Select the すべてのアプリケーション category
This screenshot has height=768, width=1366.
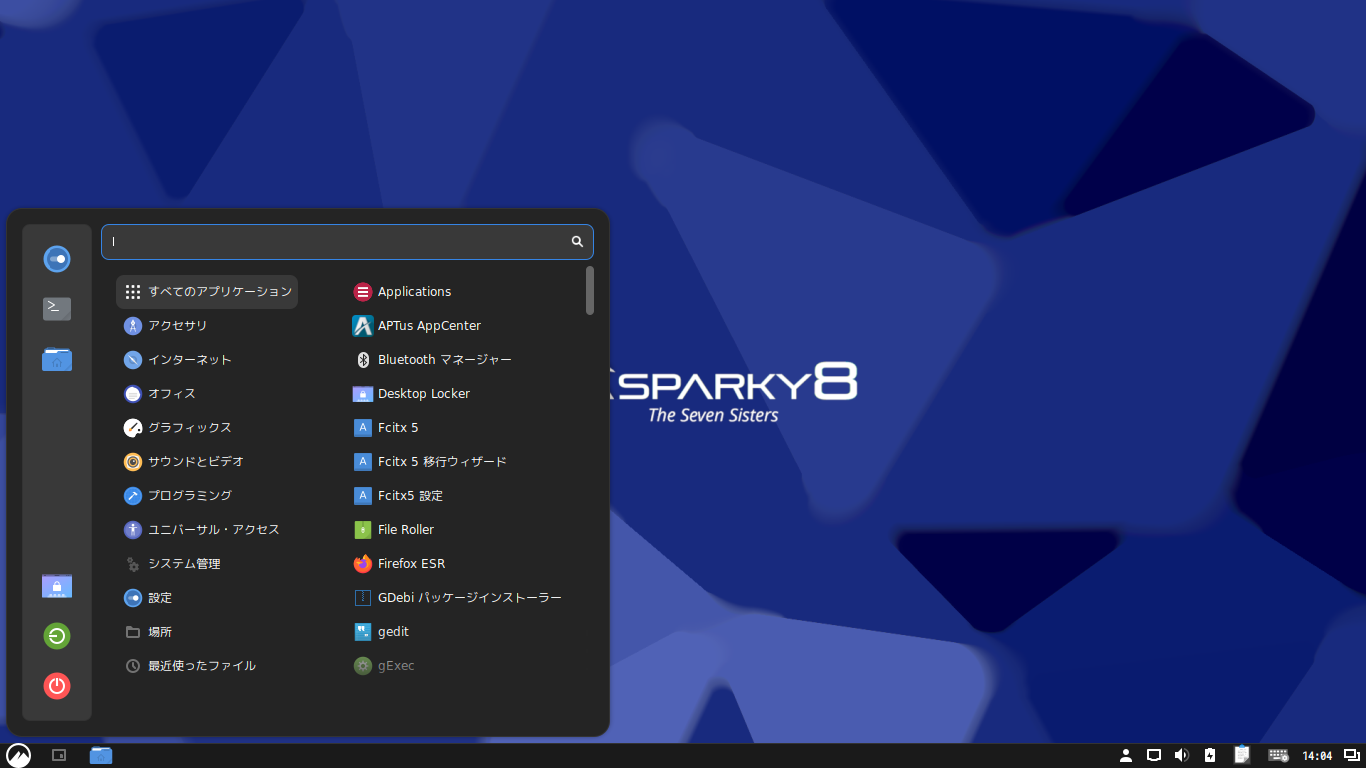coord(207,292)
